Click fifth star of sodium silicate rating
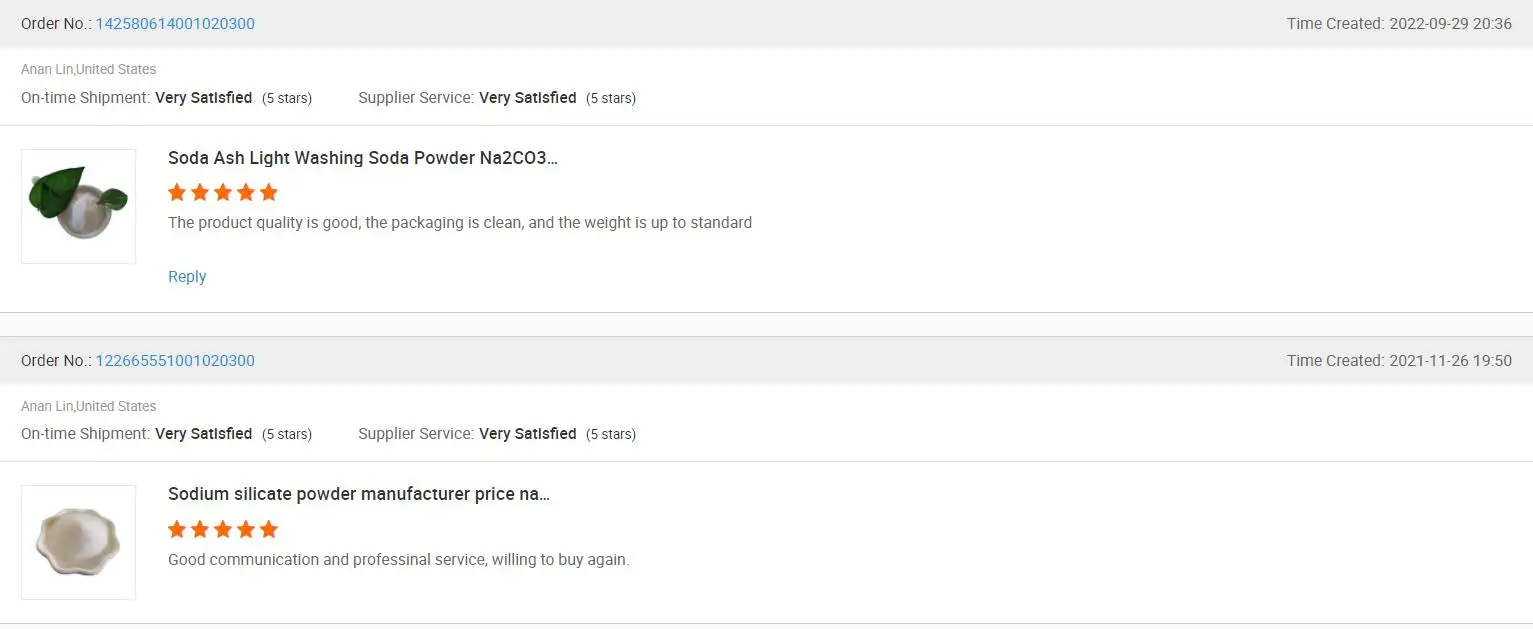Viewport: 1533px width, 629px height. (x=268, y=529)
